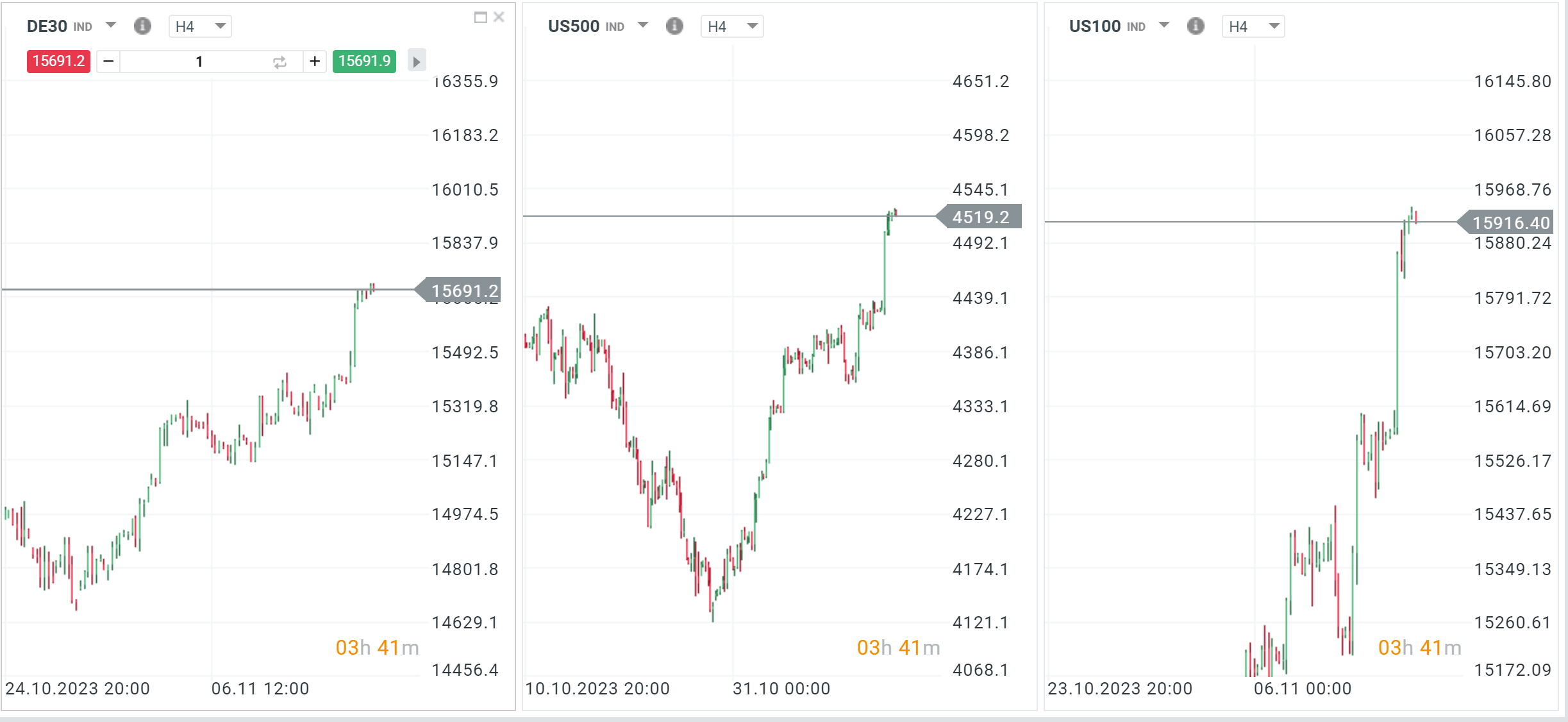
Task: Open the DE30 instrument info icon
Action: pyautogui.click(x=142, y=26)
